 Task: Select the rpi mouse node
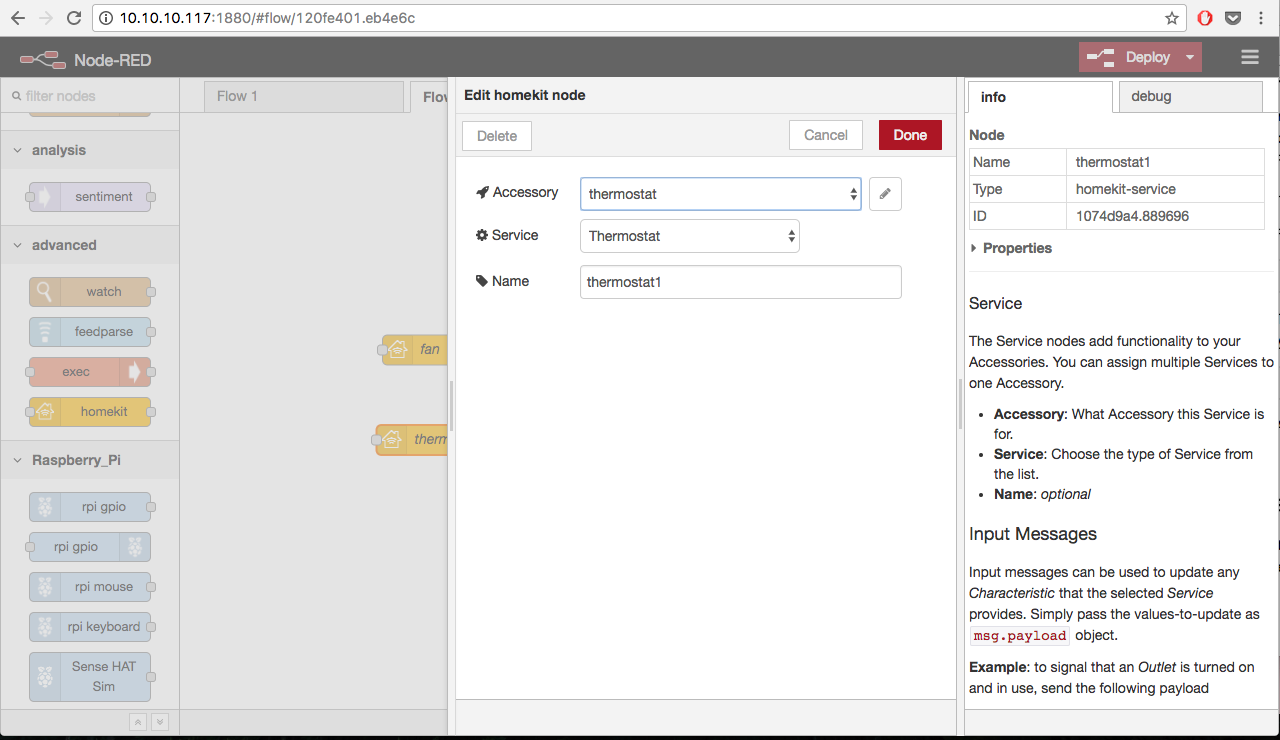point(90,587)
